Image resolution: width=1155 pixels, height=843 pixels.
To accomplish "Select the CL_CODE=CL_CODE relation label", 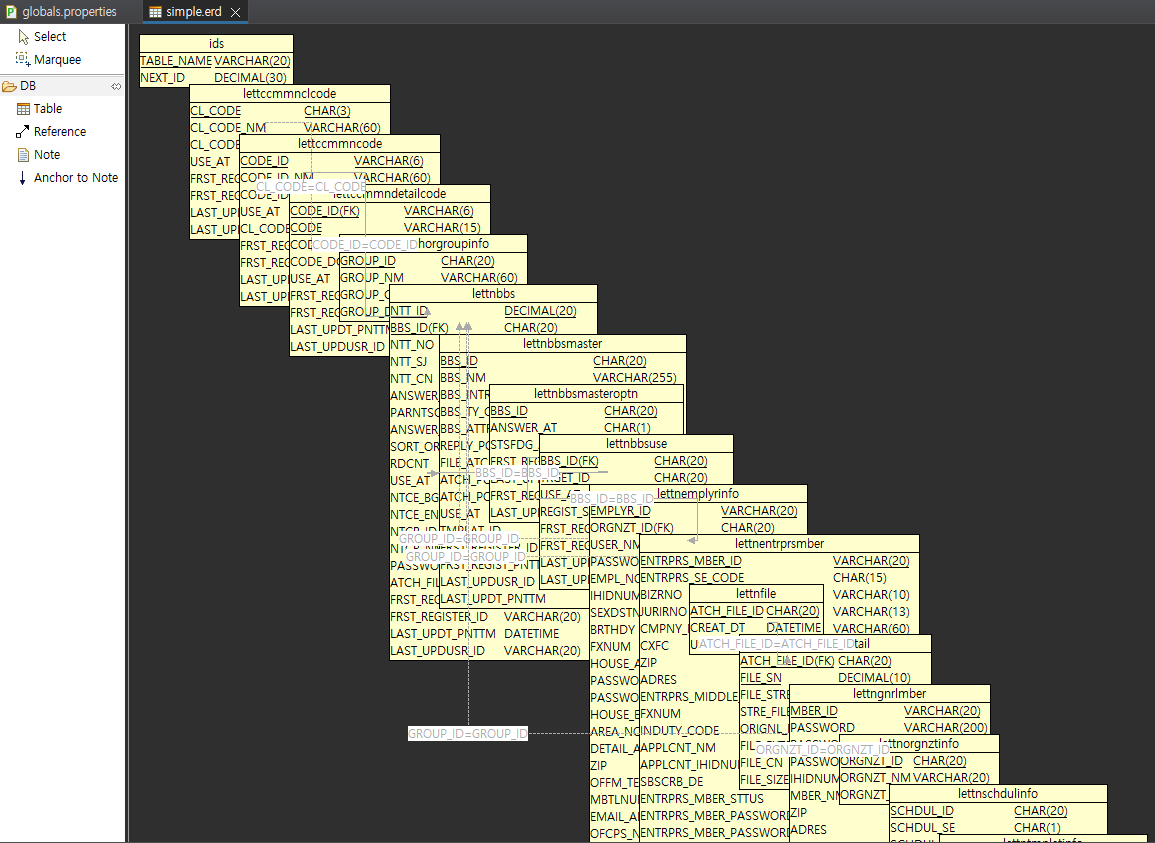I will (x=311, y=187).
